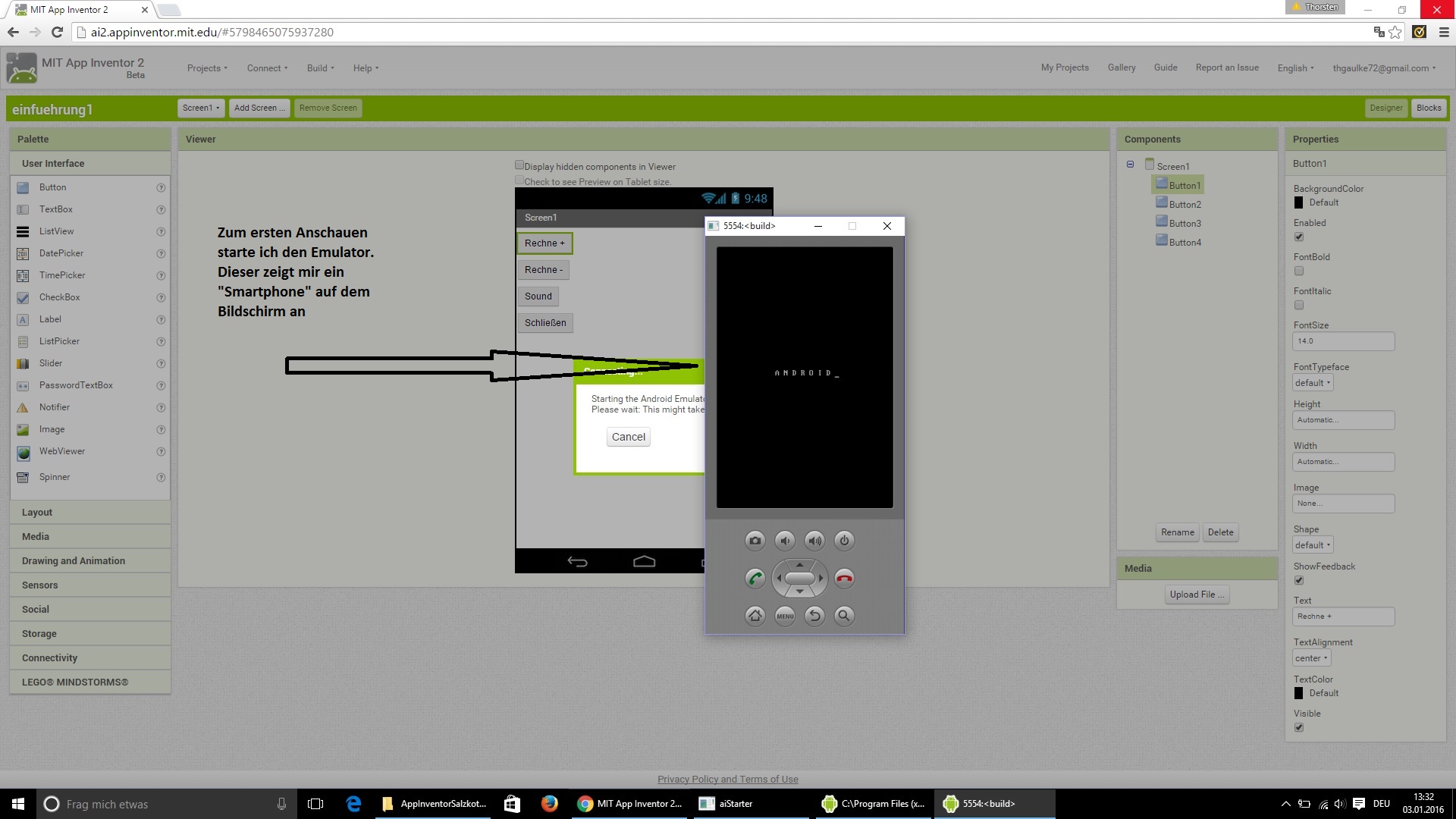Open Help menu
1456x819 pixels.
click(x=366, y=68)
